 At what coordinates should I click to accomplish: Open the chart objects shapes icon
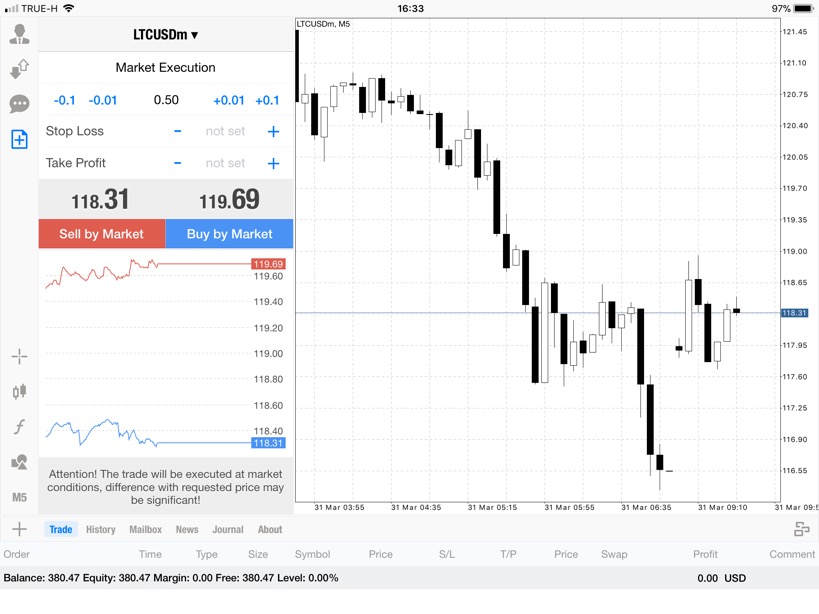[x=19, y=462]
